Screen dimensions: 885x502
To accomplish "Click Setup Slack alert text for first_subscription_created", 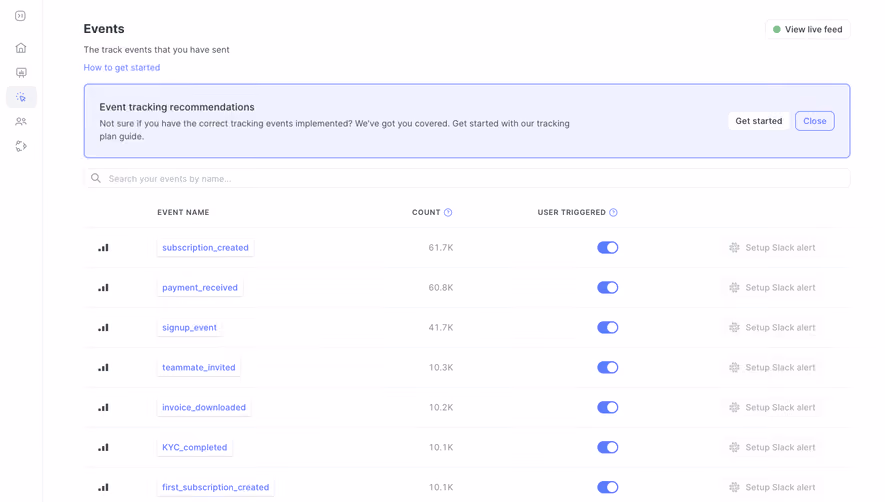I will pos(780,487).
